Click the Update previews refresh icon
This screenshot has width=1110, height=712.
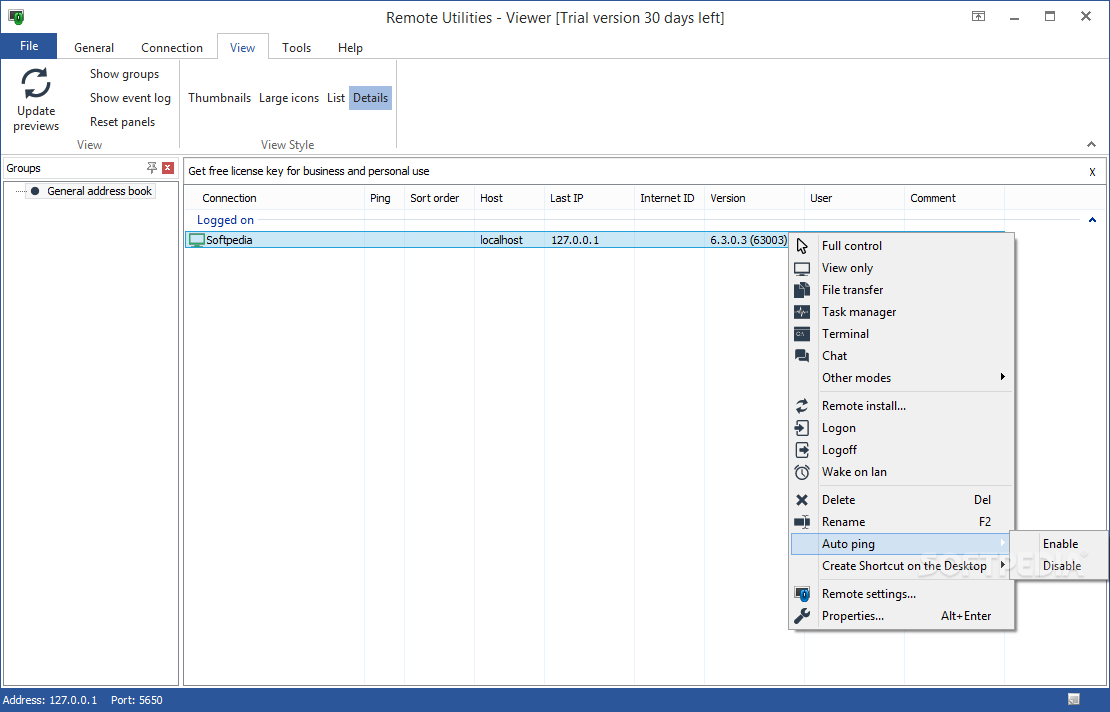click(x=35, y=84)
